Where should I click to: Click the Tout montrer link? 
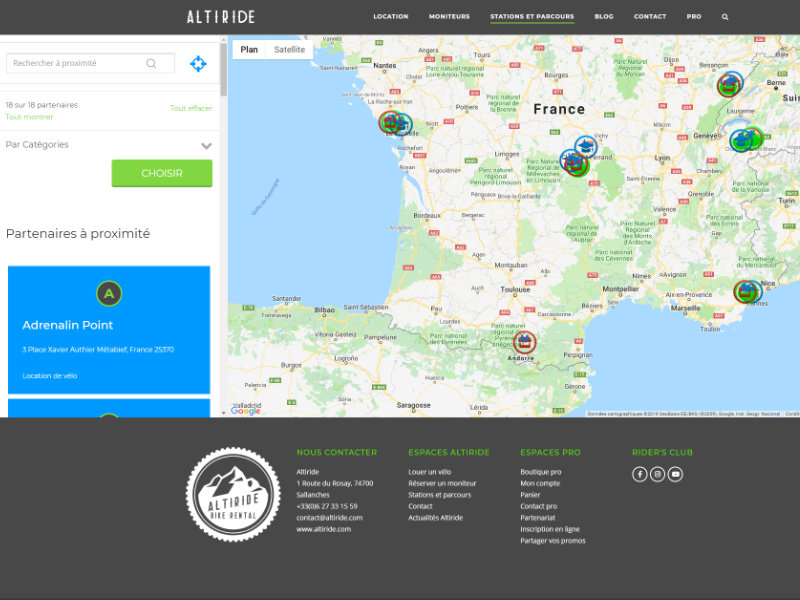click(x=29, y=117)
